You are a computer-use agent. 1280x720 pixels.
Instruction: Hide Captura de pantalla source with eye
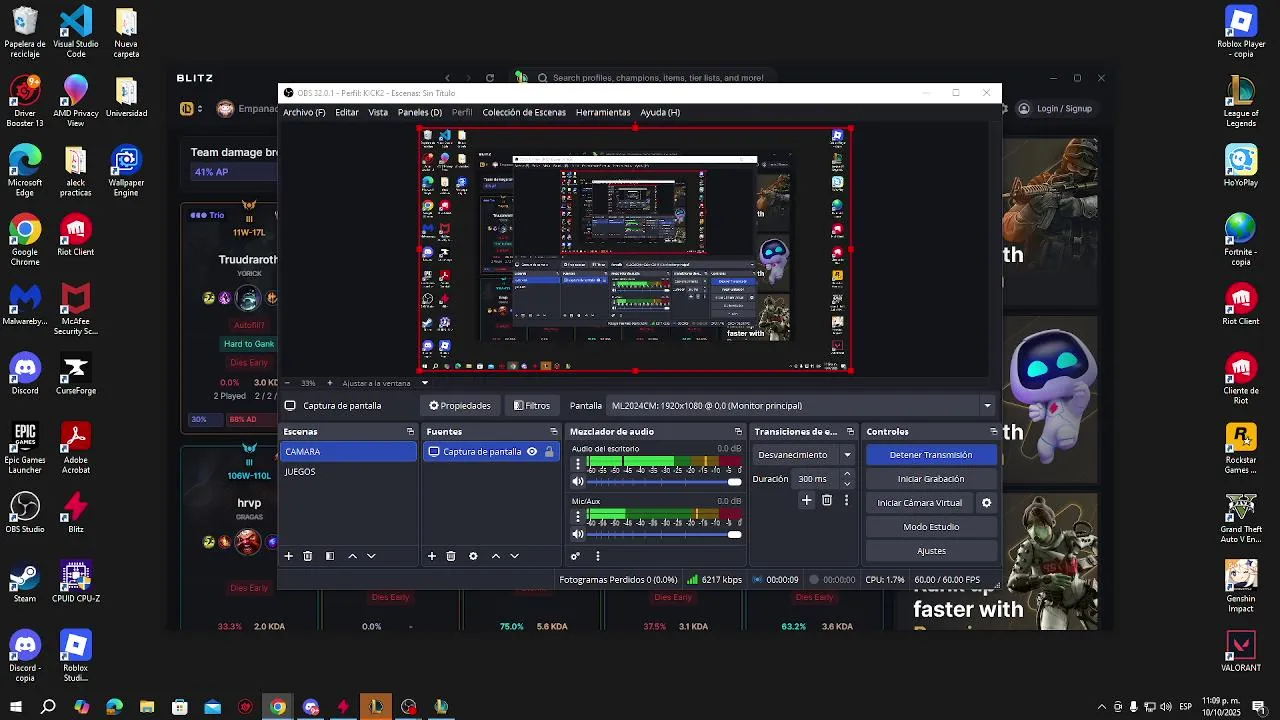click(532, 452)
